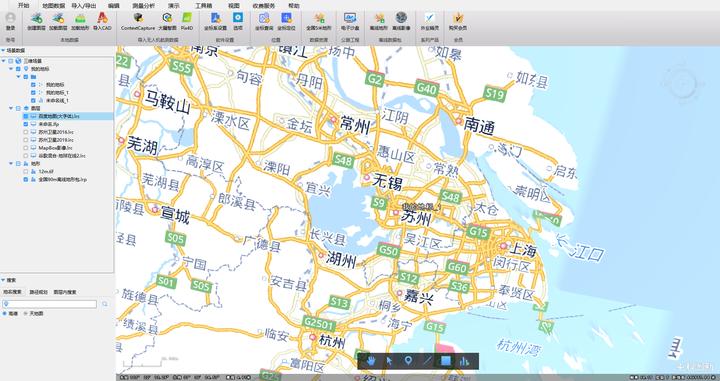Collapse the 图层 tree node
Screen dimensions: 720x381
tap(11, 108)
